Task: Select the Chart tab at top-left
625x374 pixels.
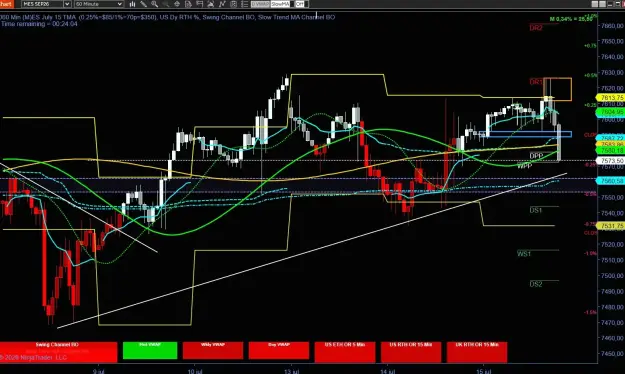Action: pyautogui.click(x=7, y=4)
